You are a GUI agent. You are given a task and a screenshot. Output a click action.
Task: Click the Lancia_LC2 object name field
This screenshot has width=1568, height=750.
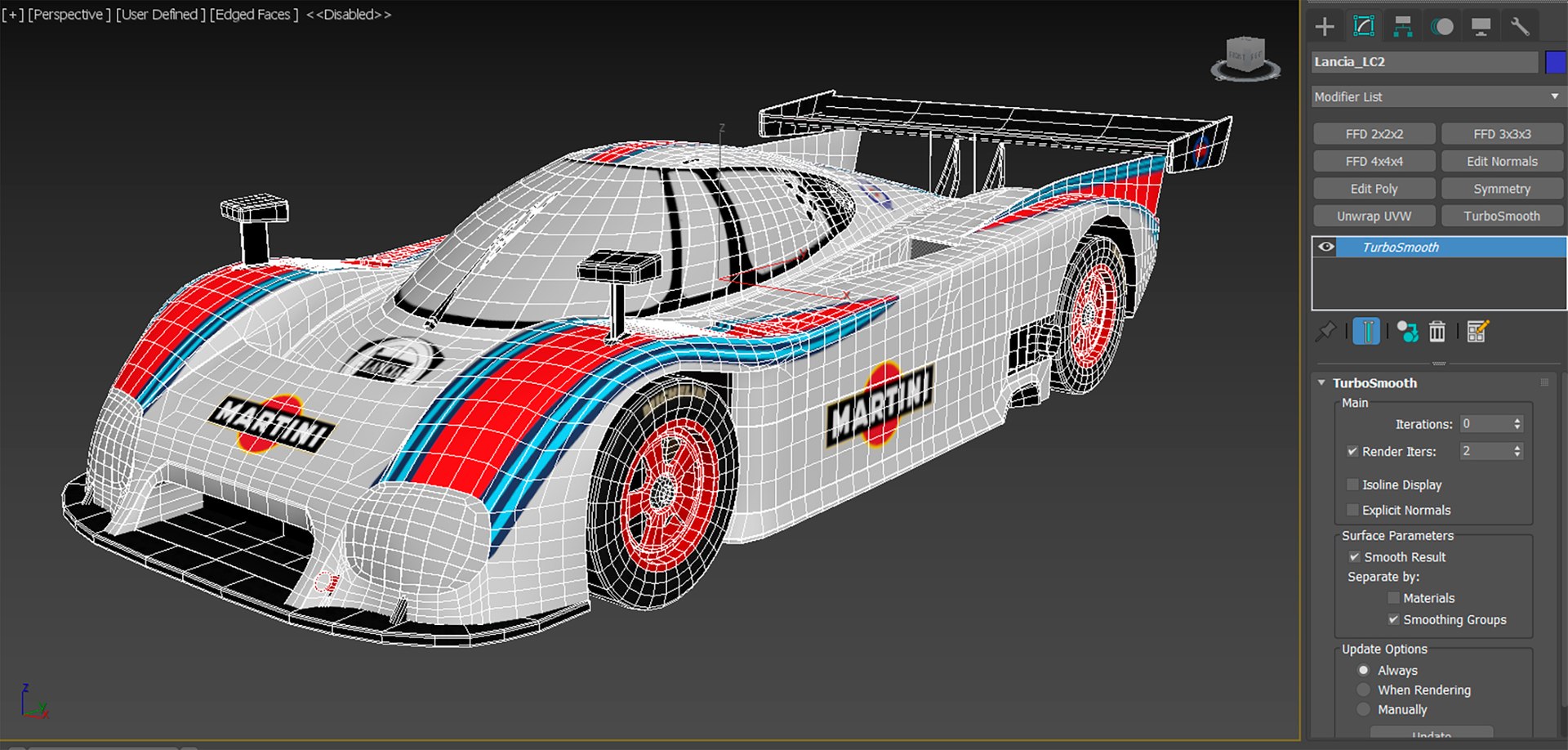click(x=1425, y=62)
